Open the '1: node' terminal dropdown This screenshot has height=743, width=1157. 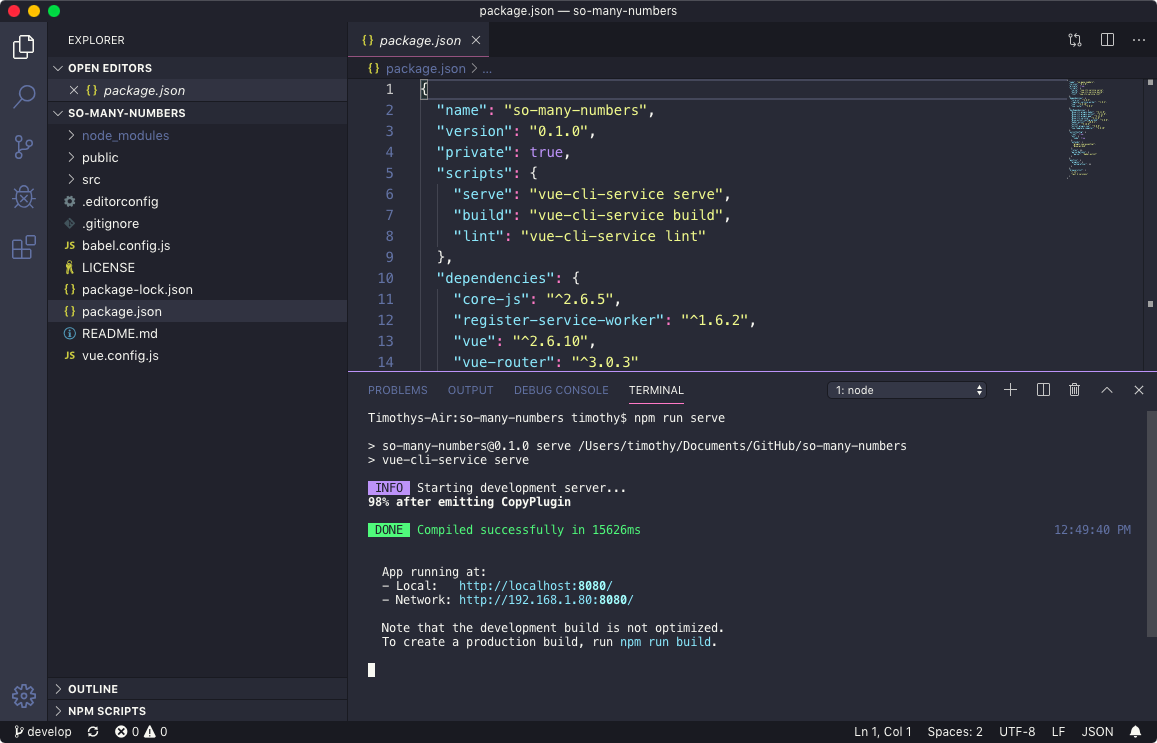point(905,390)
